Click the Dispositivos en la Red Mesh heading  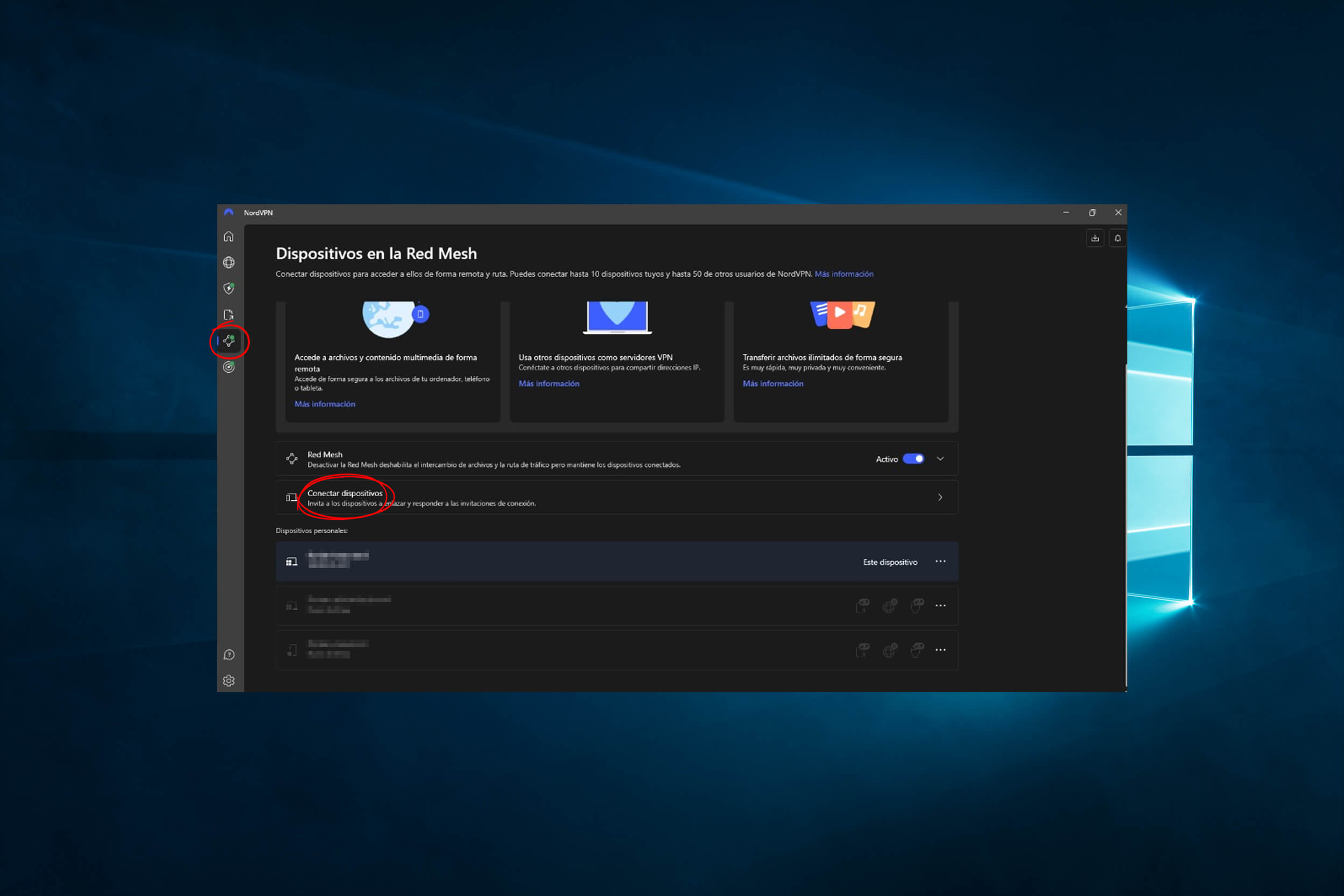376,254
